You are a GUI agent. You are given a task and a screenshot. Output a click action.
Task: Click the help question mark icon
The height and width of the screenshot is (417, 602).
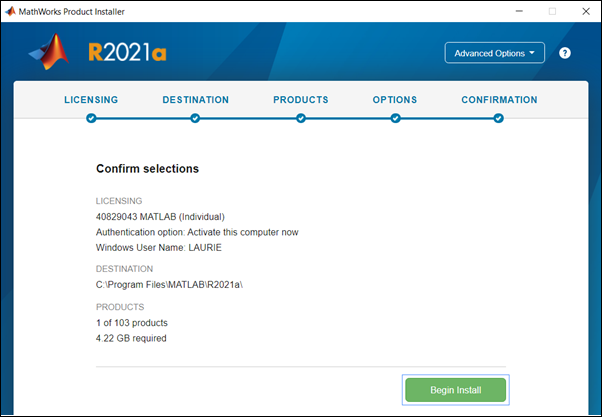(x=564, y=53)
